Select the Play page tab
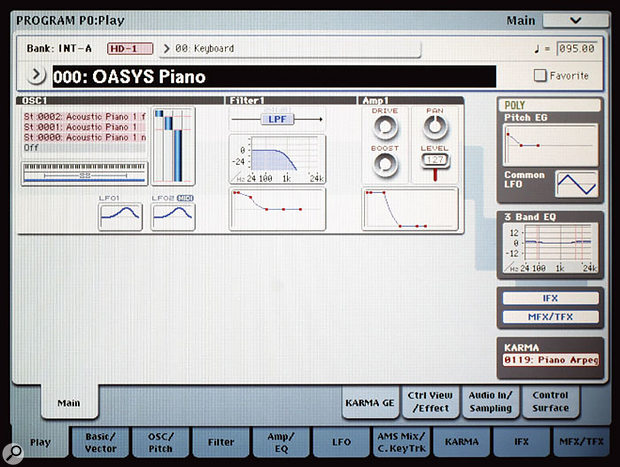Image resolution: width=620 pixels, height=467 pixels. coord(40,442)
